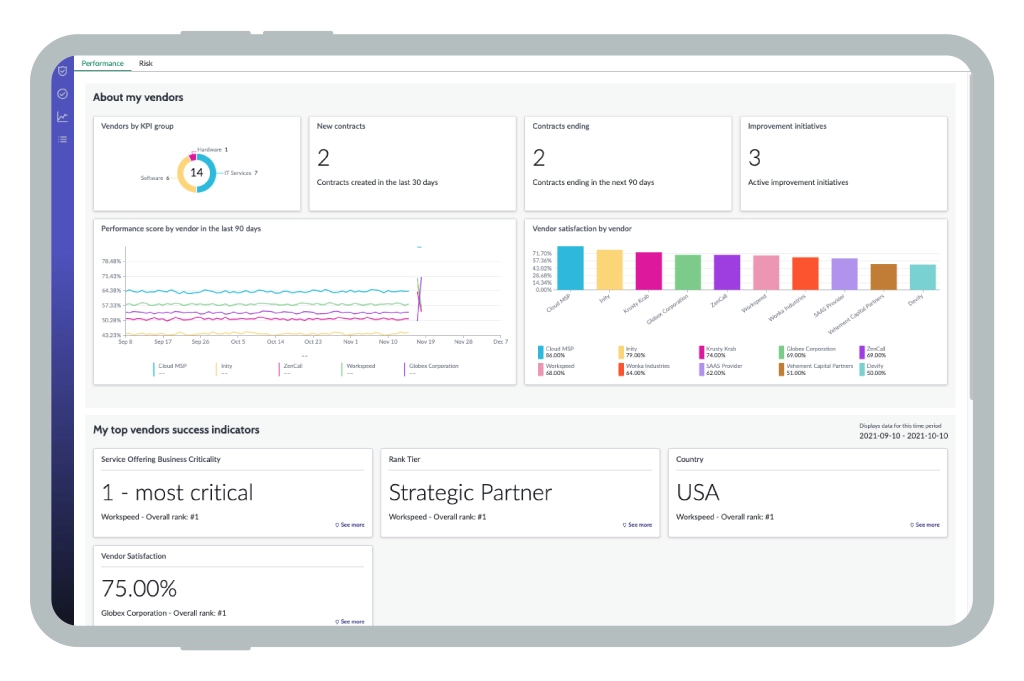Open the line chart sidebar icon
The image size is (1024, 681).
point(63,117)
